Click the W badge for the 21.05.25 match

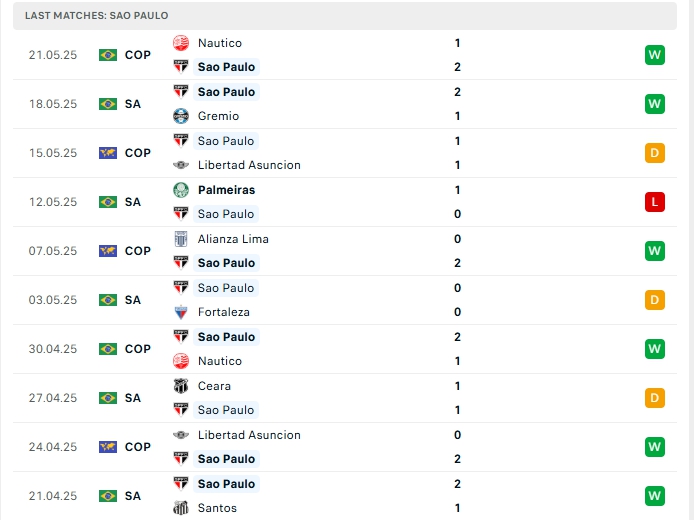655,55
